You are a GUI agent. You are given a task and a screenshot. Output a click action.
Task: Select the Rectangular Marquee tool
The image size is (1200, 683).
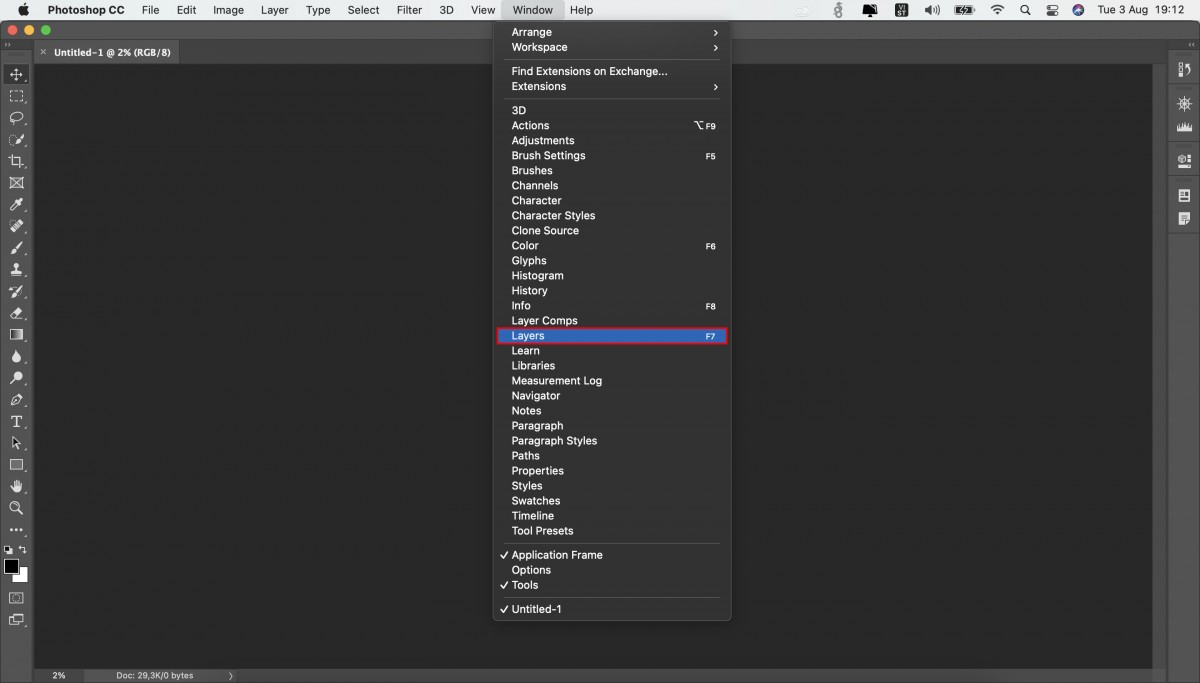click(16, 97)
